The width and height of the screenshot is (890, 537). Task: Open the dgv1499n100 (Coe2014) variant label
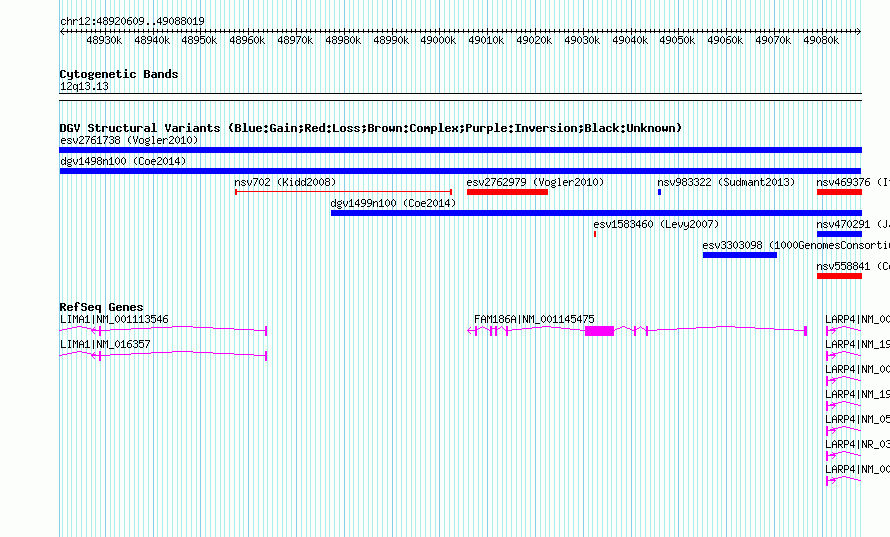[393, 203]
